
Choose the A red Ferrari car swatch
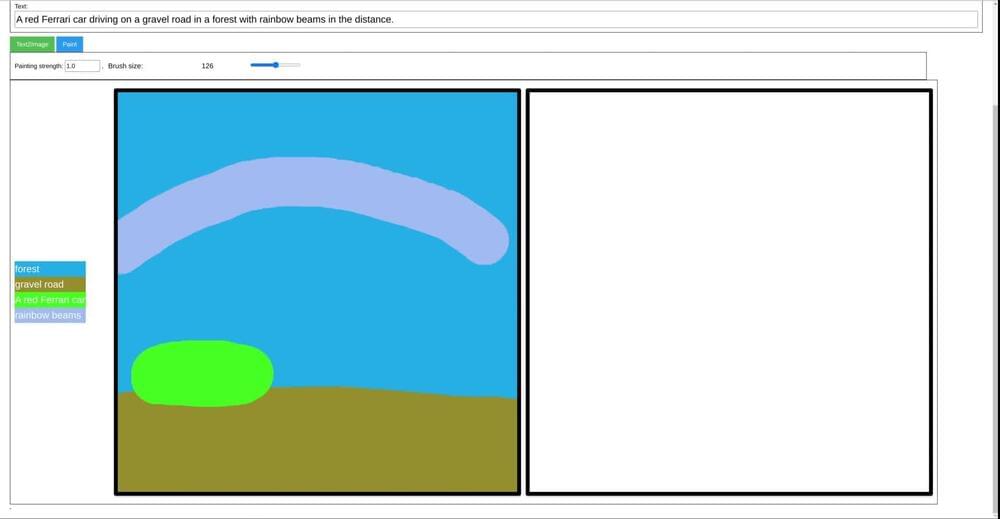[50, 300]
